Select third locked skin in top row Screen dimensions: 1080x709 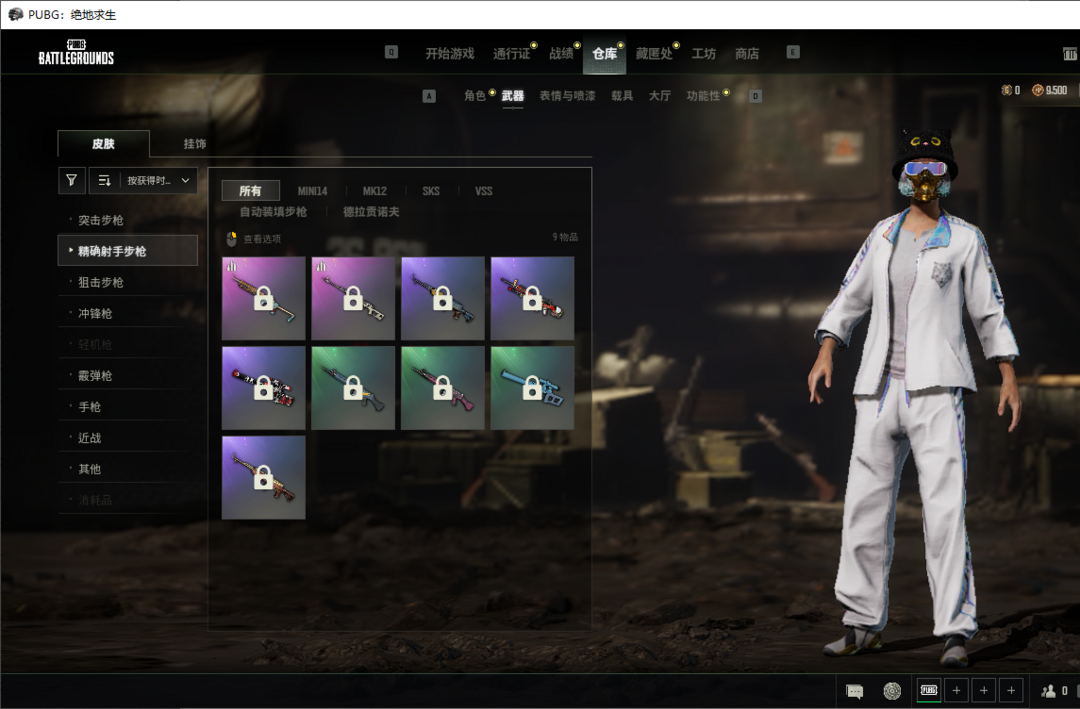tap(443, 298)
